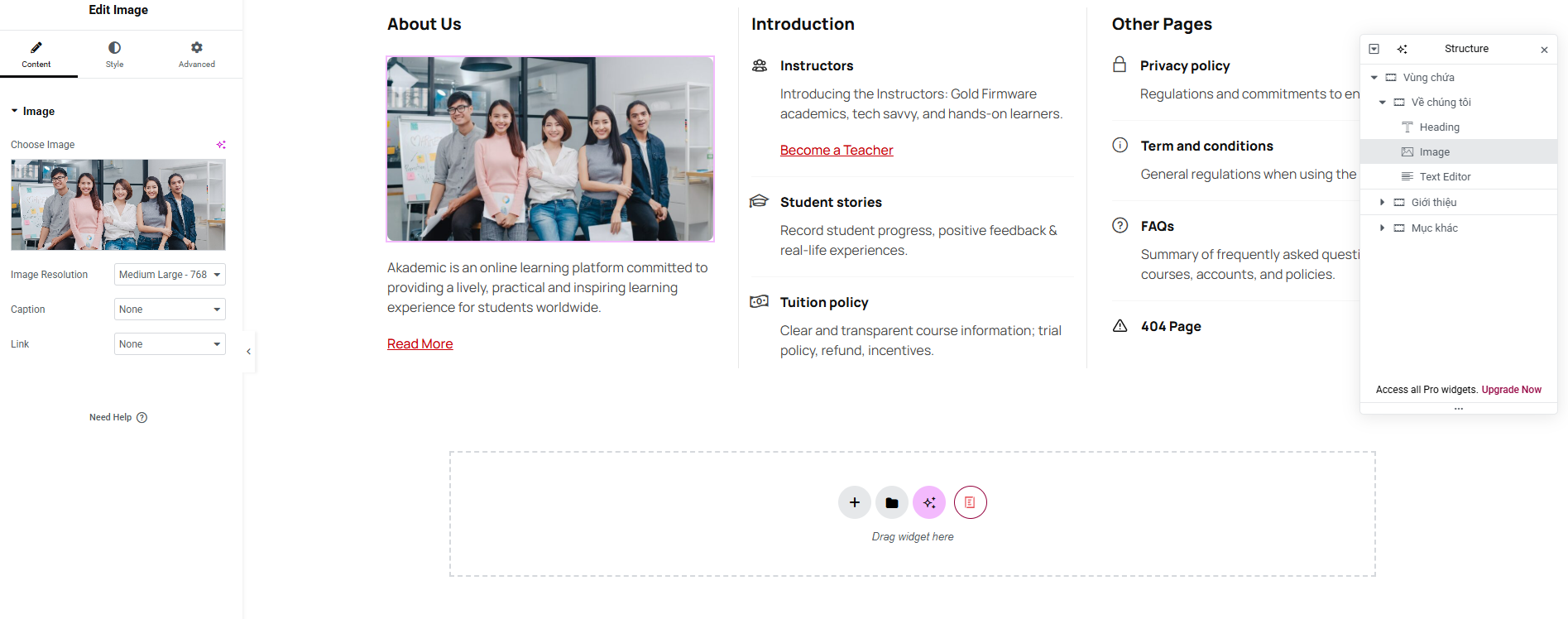Open the template library folder icon
1568x619 pixels.
point(891,502)
